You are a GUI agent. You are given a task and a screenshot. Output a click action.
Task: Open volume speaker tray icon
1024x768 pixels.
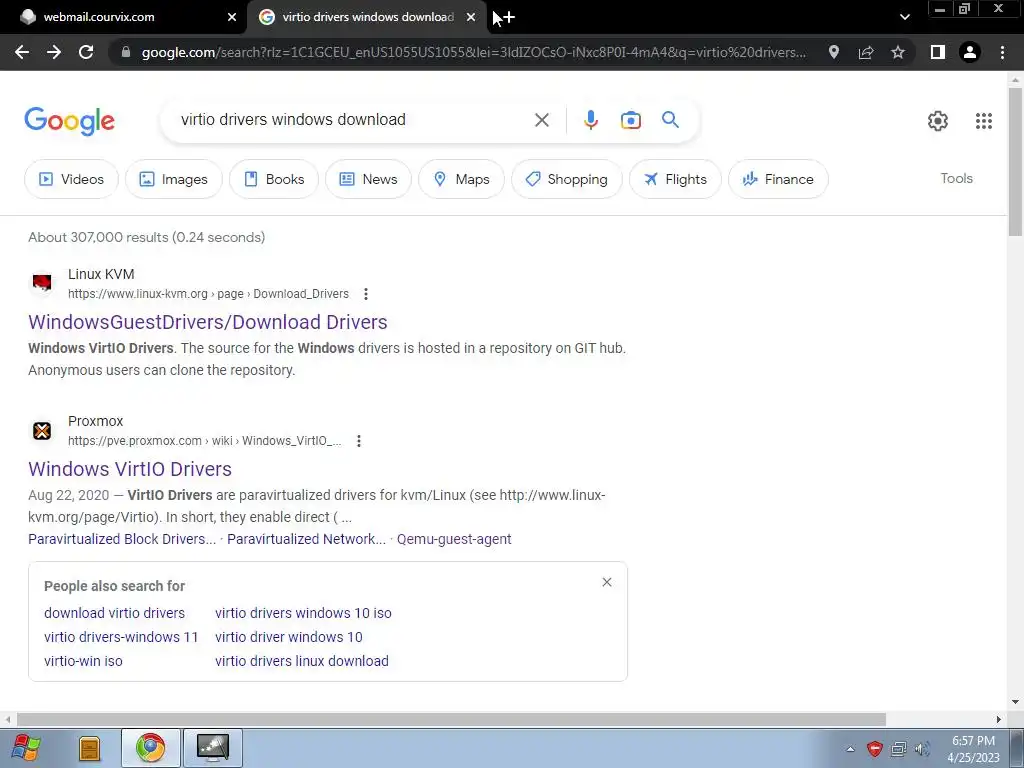[x=923, y=749]
